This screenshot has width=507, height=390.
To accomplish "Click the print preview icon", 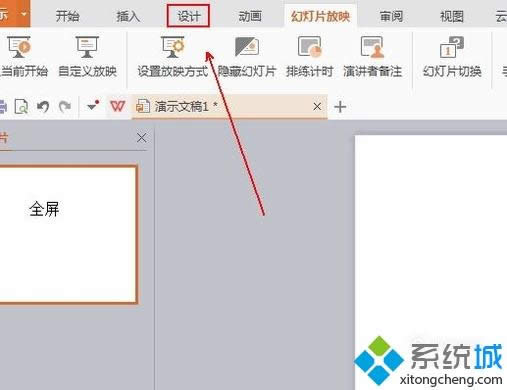I will 21,107.
